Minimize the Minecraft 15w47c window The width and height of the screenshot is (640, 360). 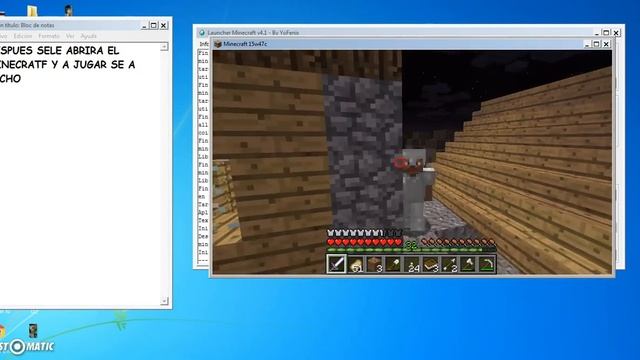pyautogui.click(x=587, y=44)
